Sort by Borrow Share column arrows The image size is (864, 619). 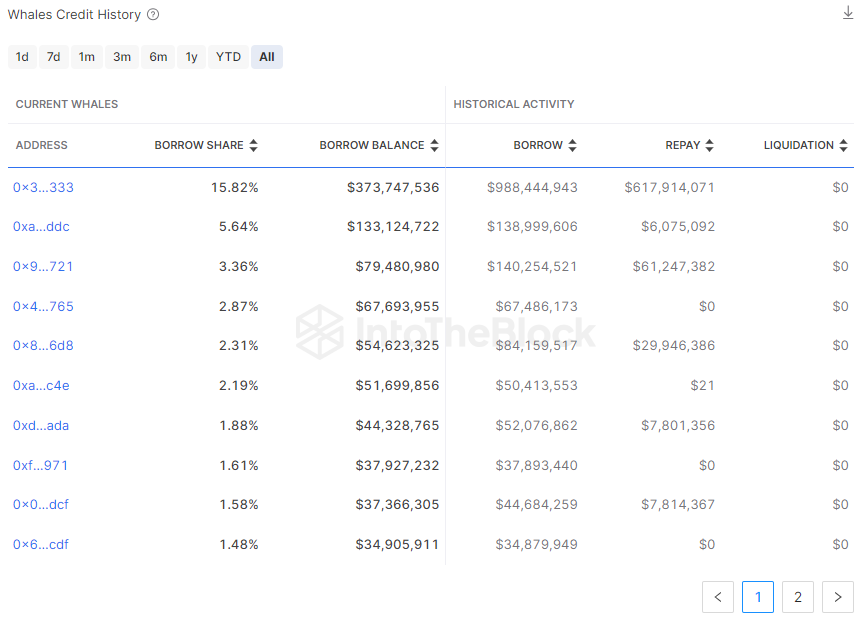coord(254,146)
